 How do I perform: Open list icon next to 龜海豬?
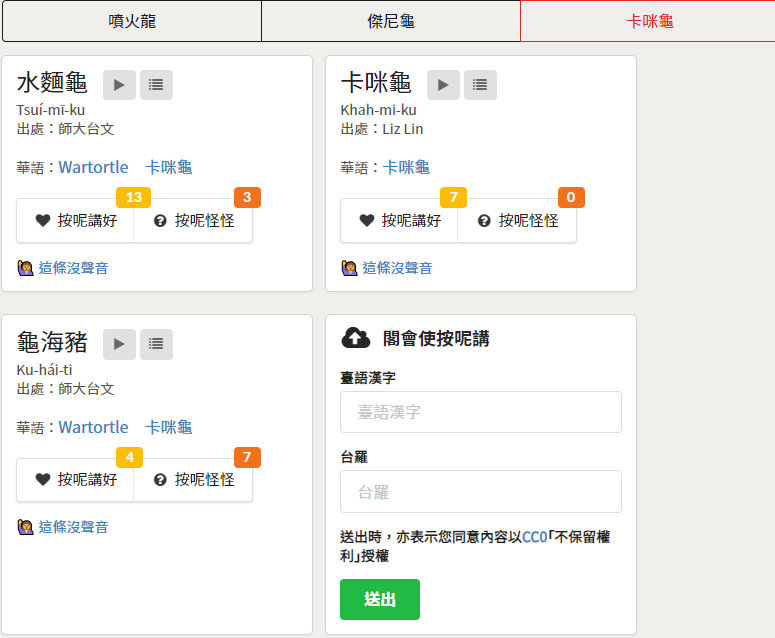tap(156, 344)
